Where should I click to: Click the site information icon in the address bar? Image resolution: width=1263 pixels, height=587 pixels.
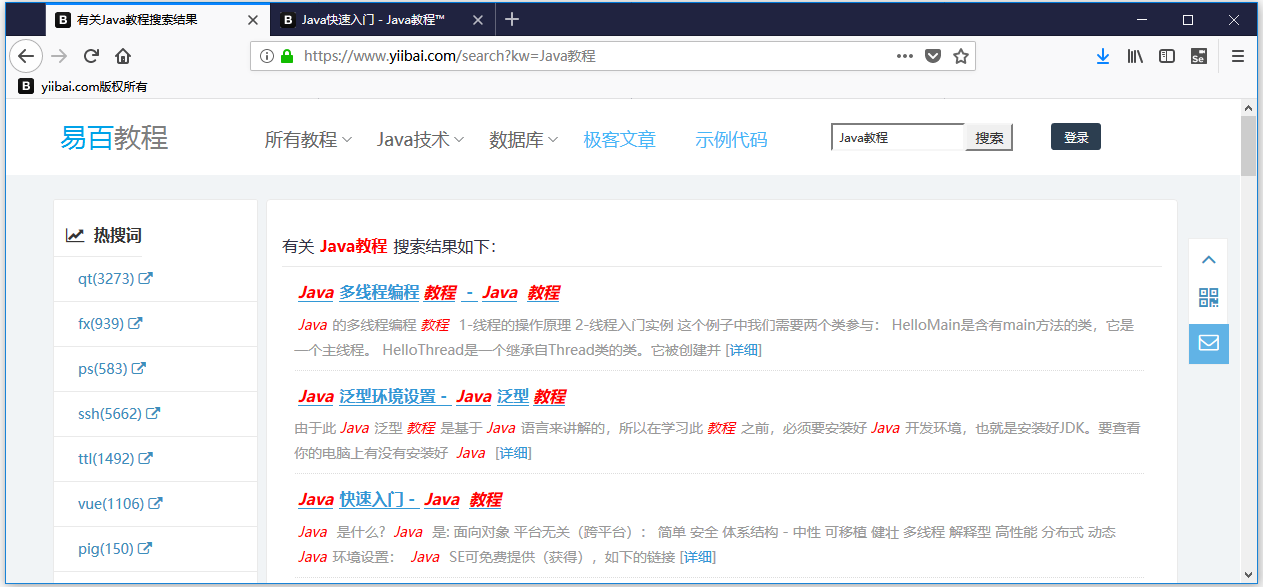coord(267,56)
